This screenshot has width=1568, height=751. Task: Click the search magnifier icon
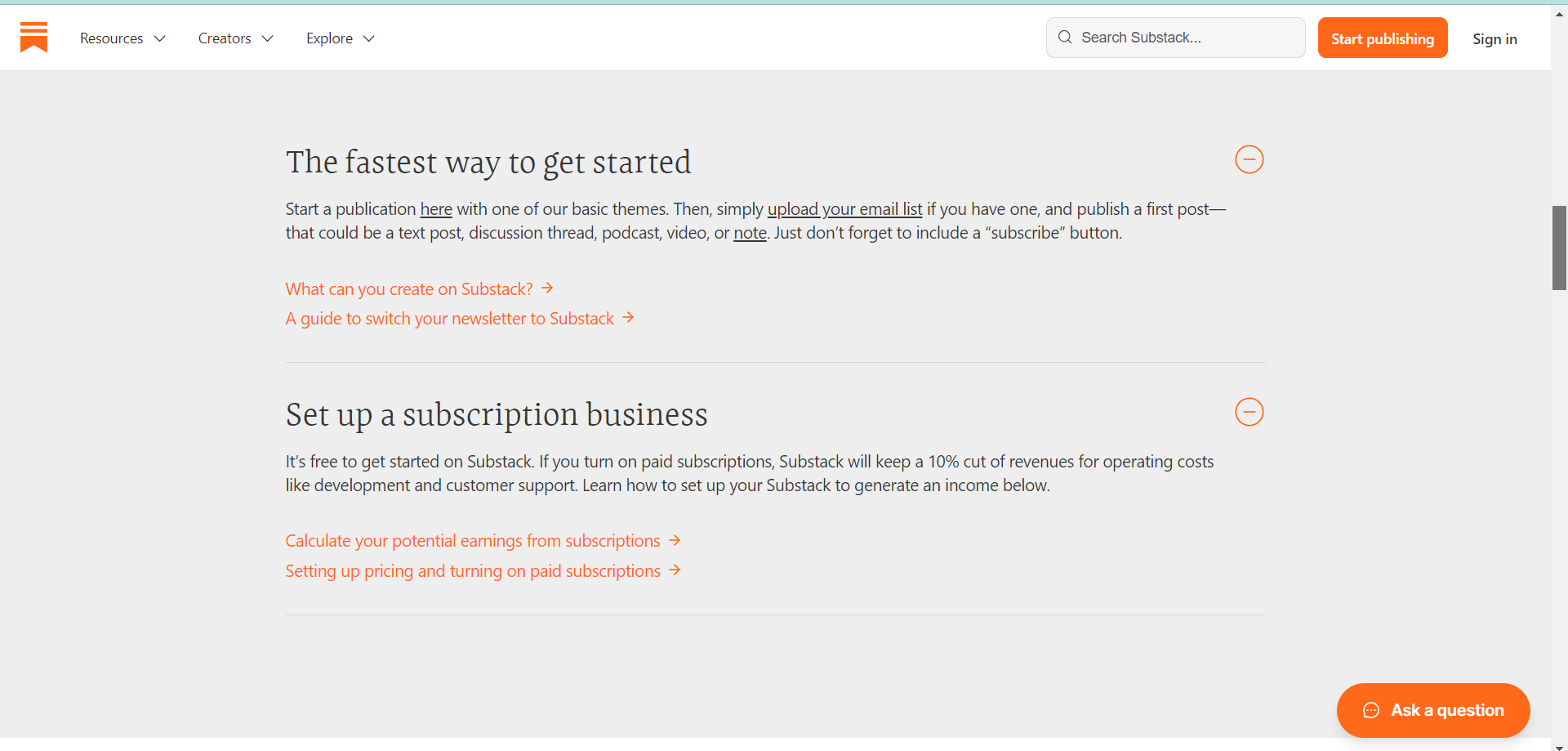(x=1065, y=38)
